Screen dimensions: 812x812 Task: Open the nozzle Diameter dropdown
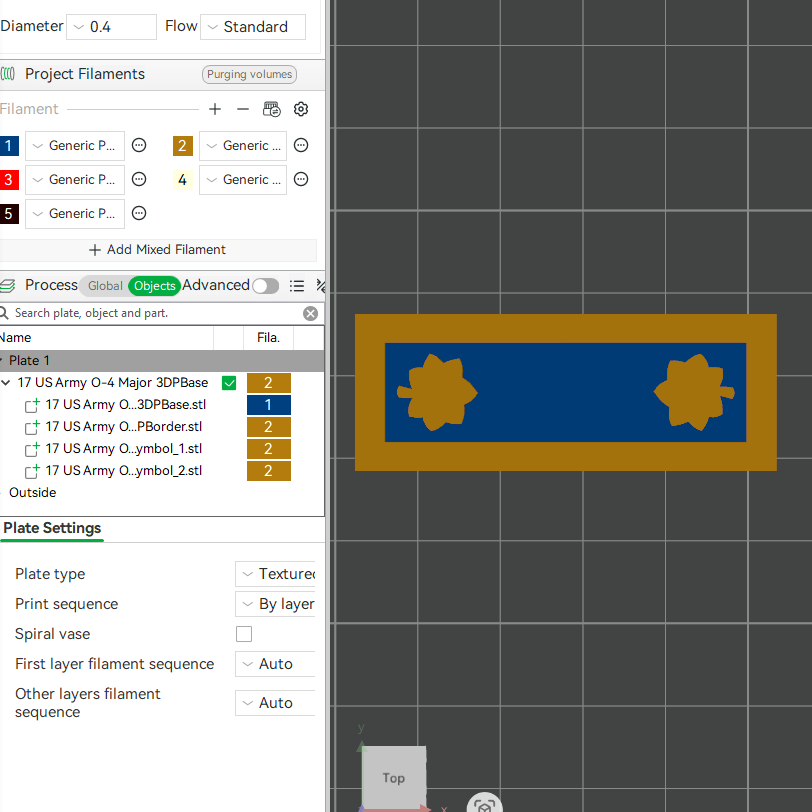[111, 27]
